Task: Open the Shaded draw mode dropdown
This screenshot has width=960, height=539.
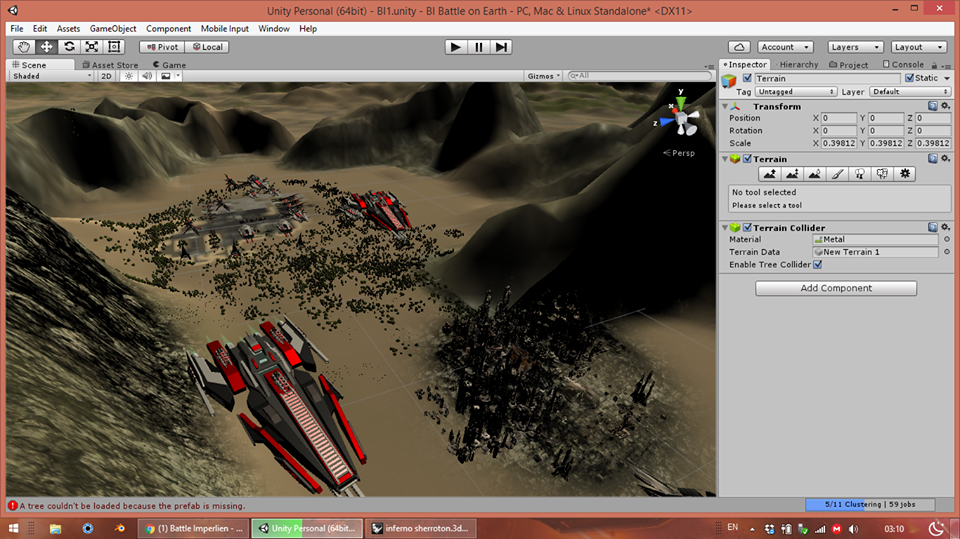Action: click(52, 76)
